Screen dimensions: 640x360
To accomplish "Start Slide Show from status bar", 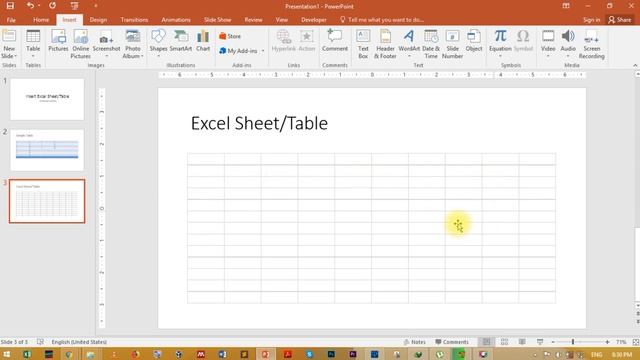I will [540, 342].
